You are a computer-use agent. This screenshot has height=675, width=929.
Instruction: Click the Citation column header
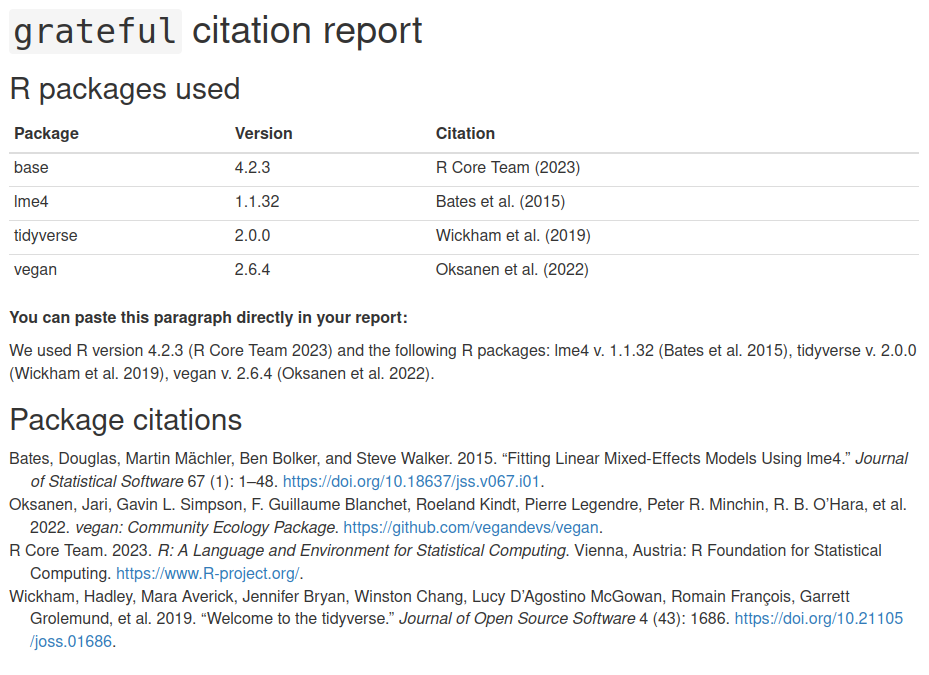click(x=465, y=133)
